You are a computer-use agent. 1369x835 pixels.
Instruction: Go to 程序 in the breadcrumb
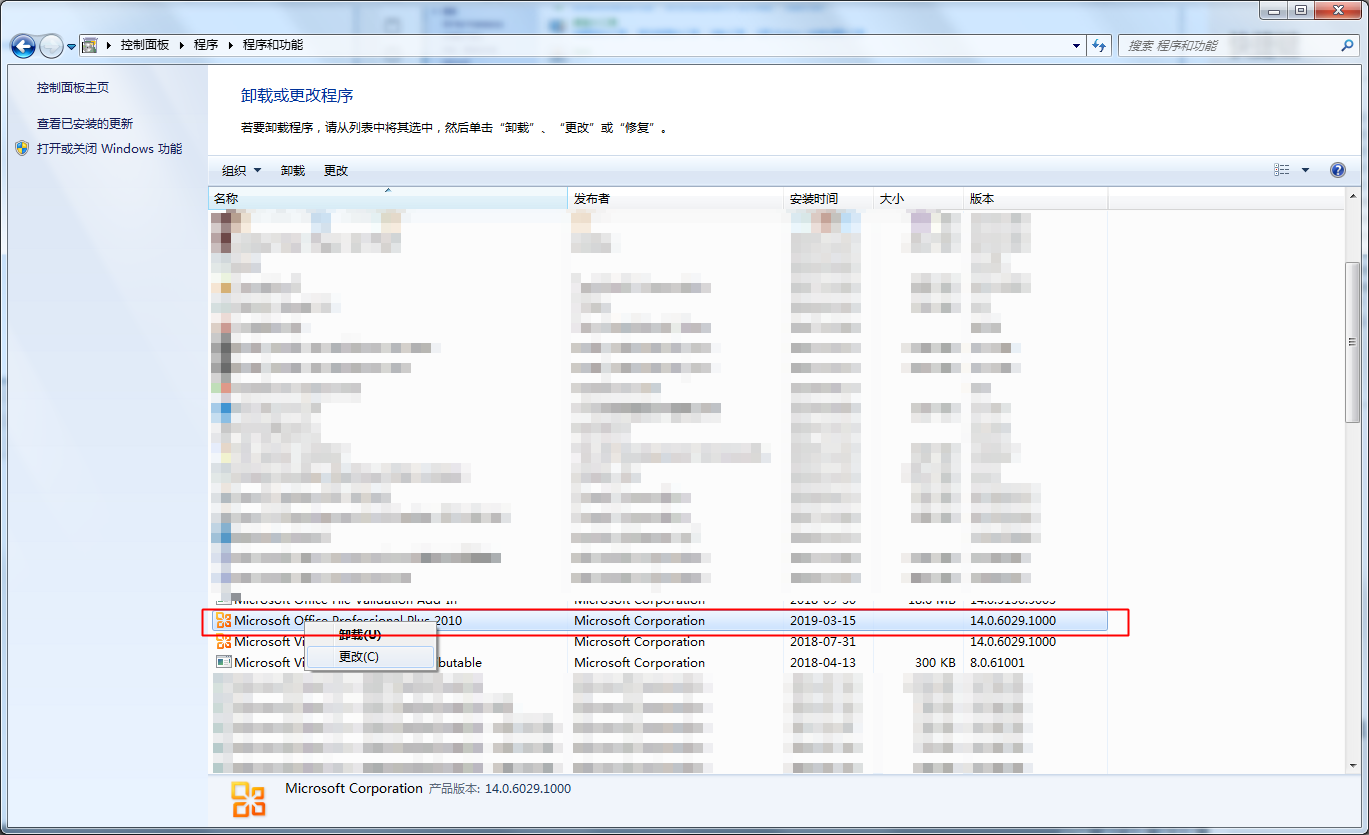206,45
